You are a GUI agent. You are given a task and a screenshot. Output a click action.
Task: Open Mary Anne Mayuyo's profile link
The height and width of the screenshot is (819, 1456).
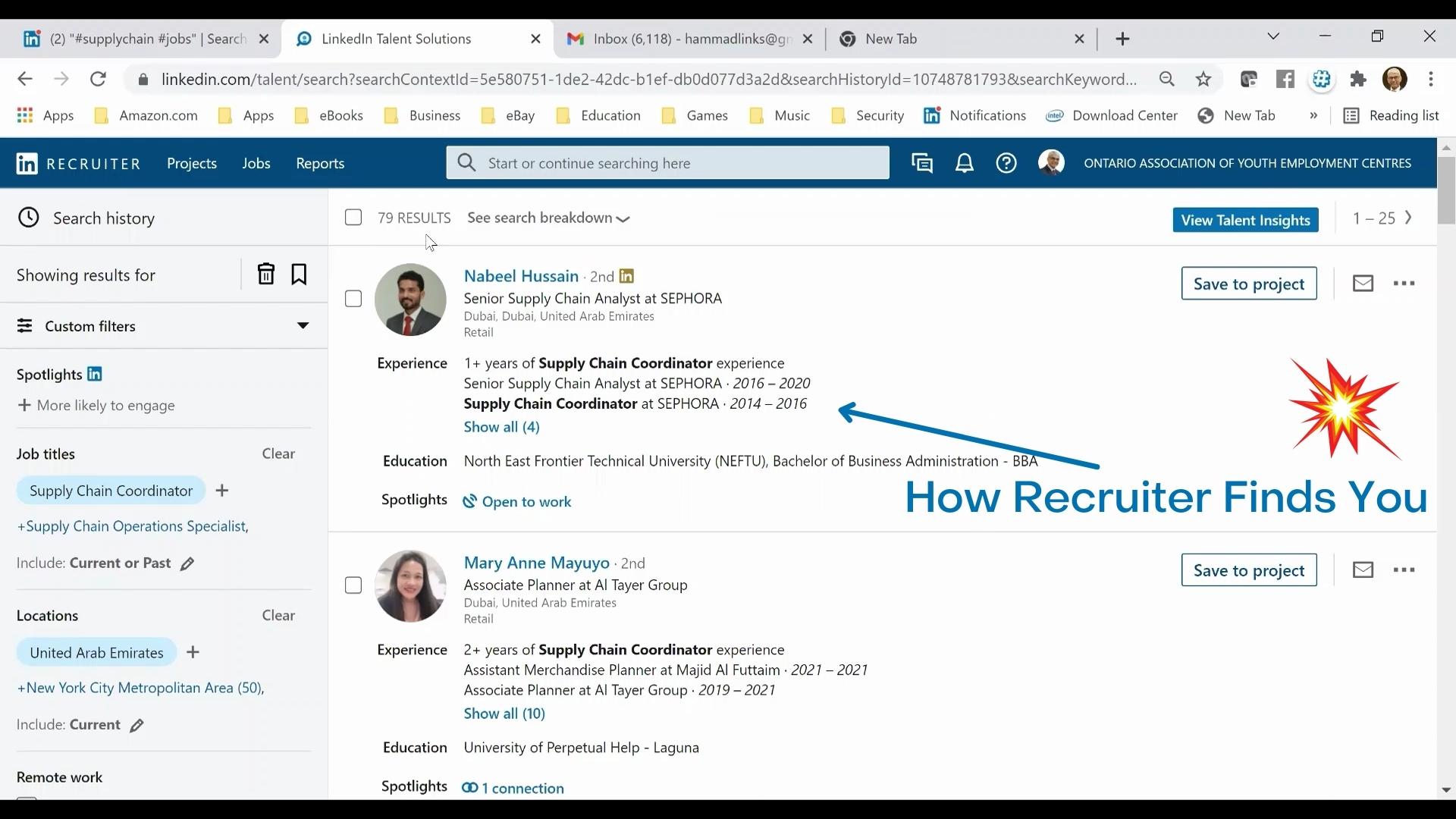click(x=536, y=563)
